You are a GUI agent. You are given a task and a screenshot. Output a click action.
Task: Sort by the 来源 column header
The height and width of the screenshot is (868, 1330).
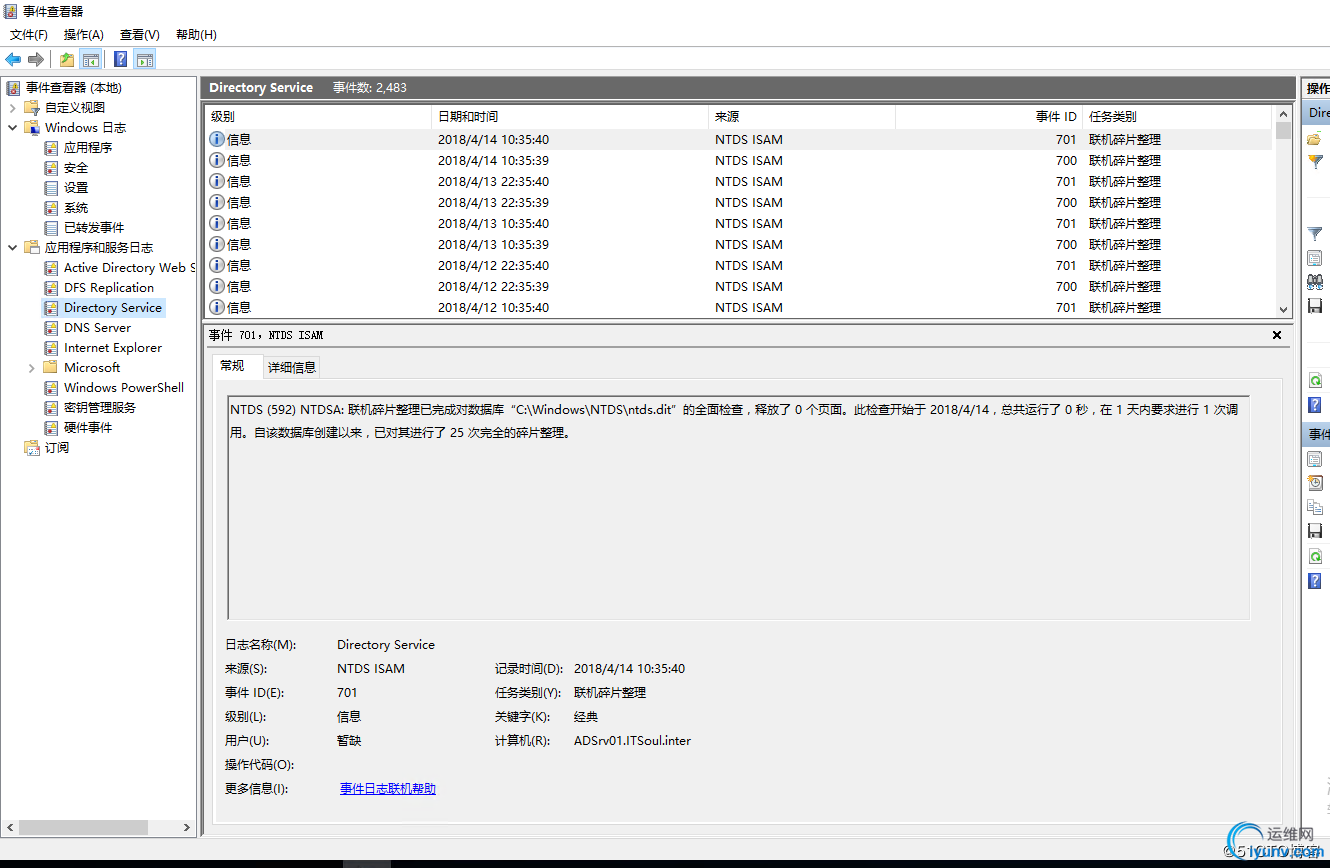click(802, 117)
